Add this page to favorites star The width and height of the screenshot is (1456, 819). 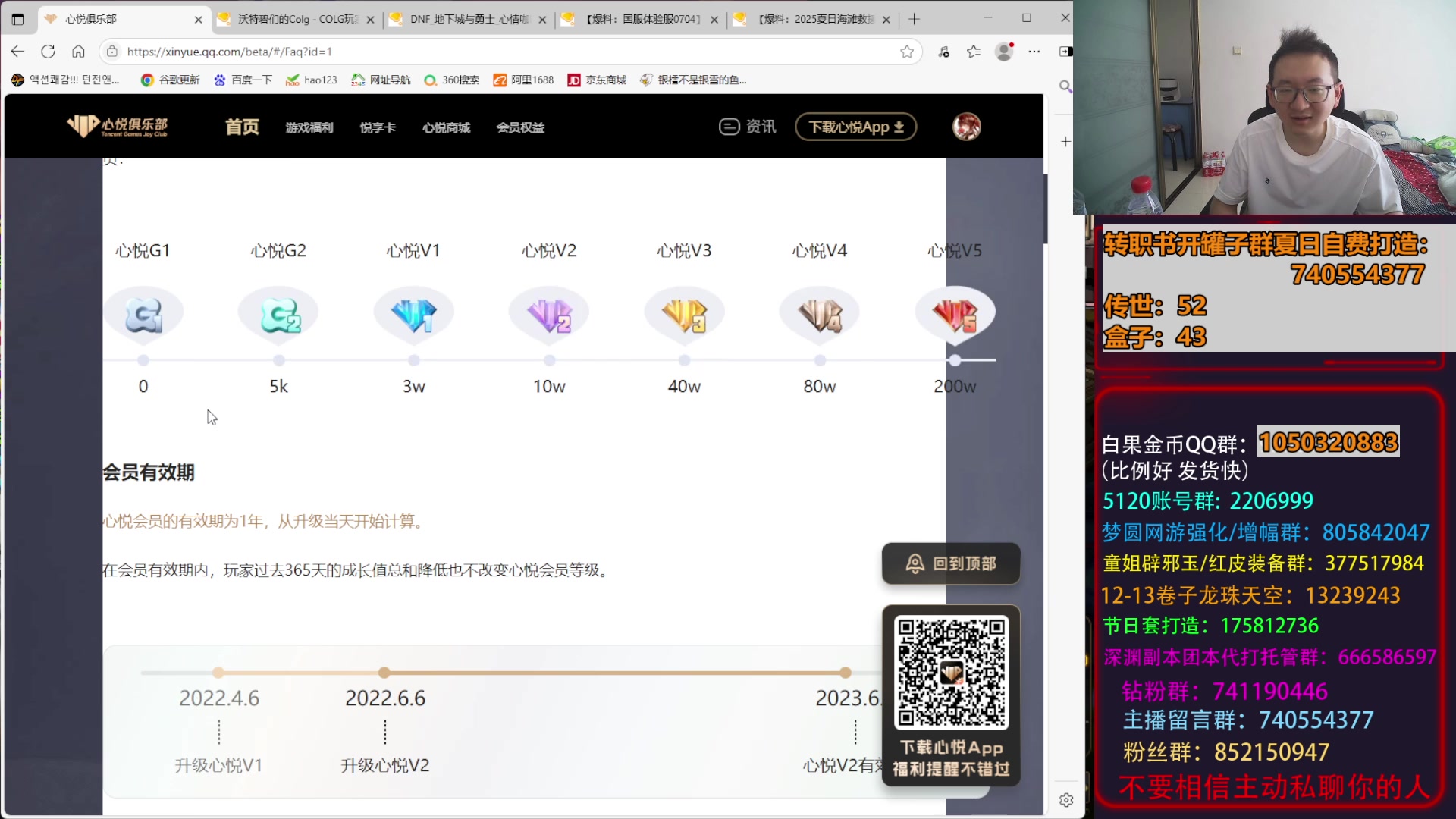tap(907, 52)
